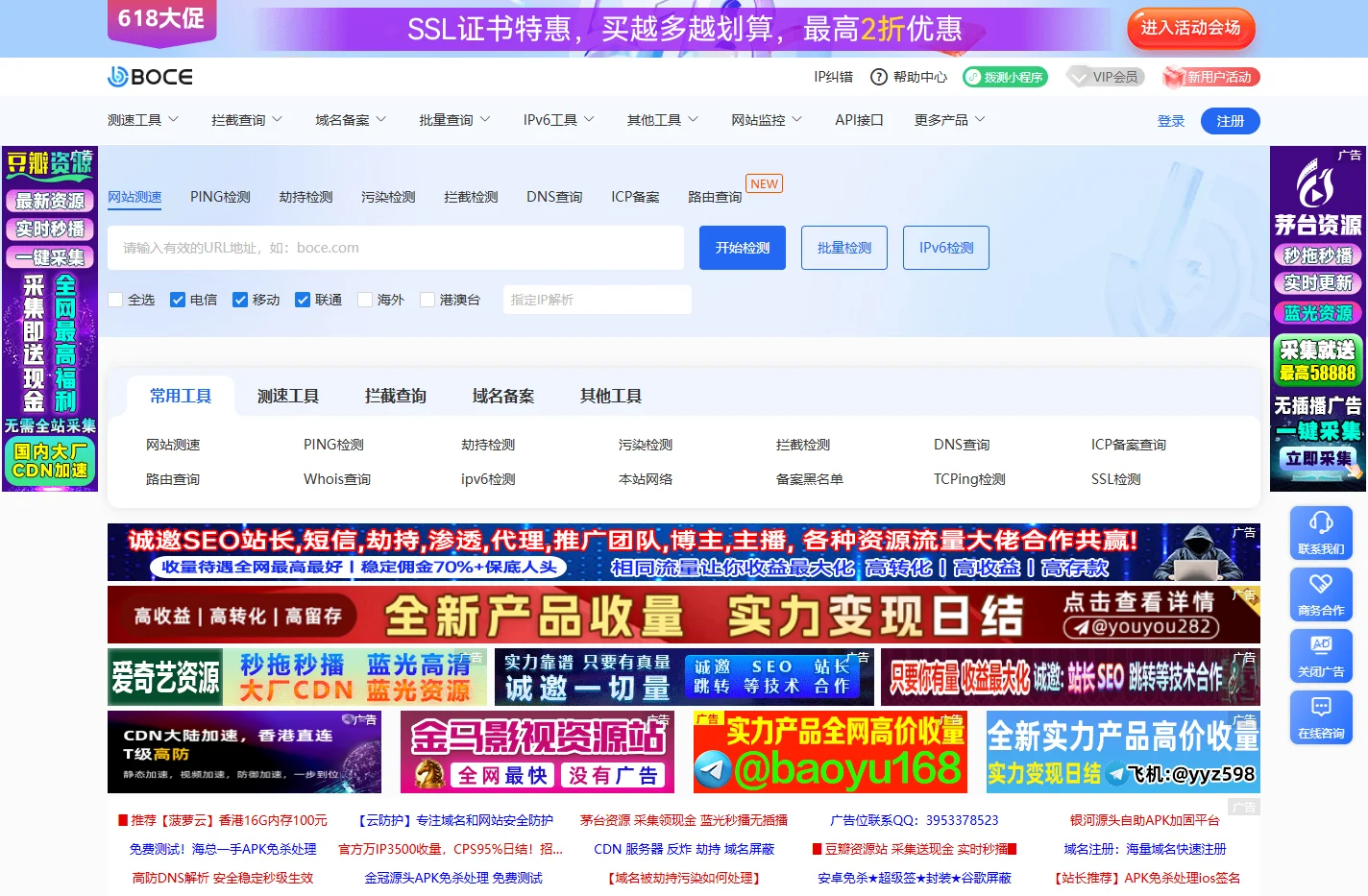Open the VIP会员 diamond badge
The image size is (1368, 896).
point(1106,77)
